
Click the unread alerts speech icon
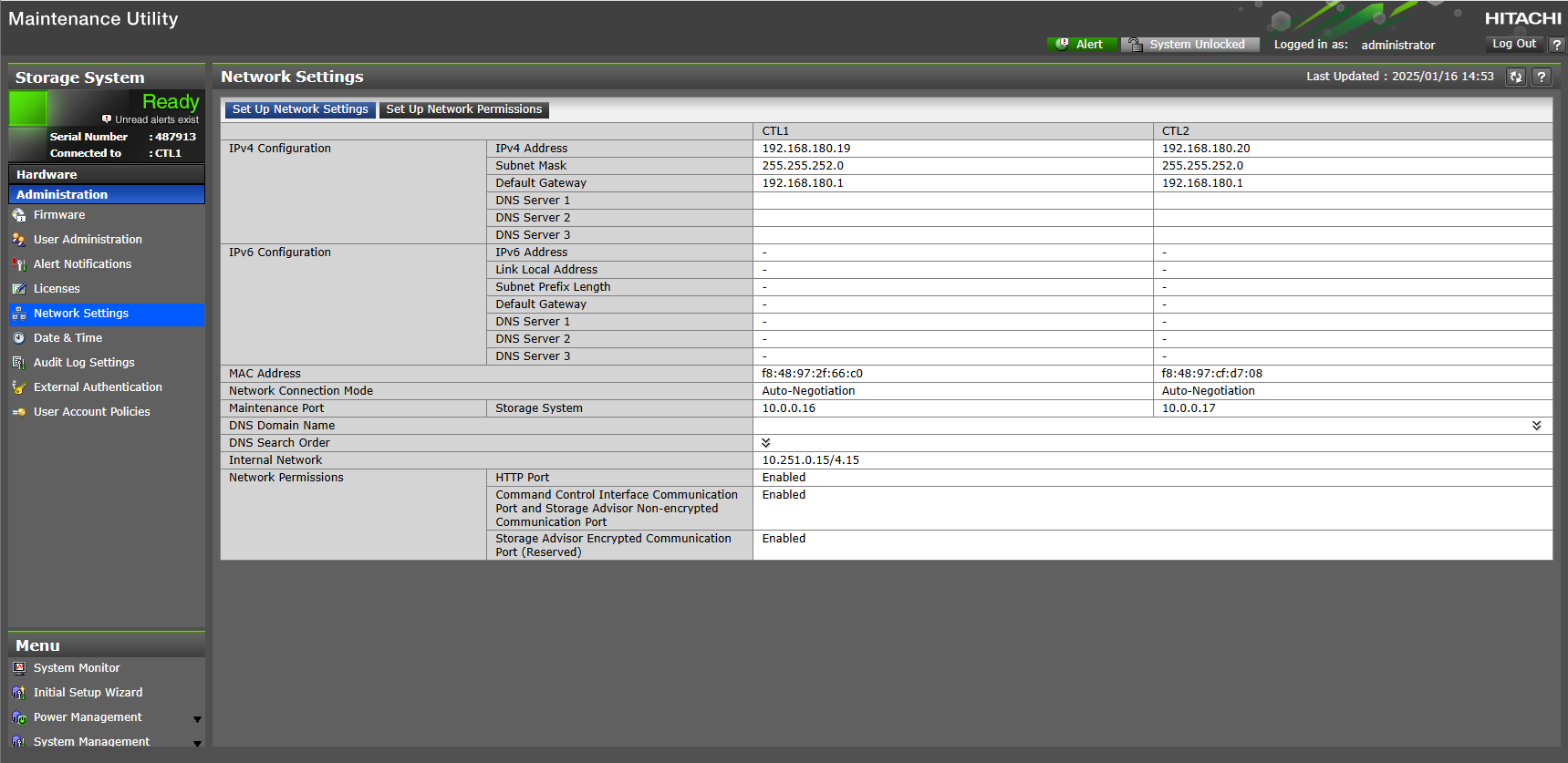pyautogui.click(x=107, y=119)
